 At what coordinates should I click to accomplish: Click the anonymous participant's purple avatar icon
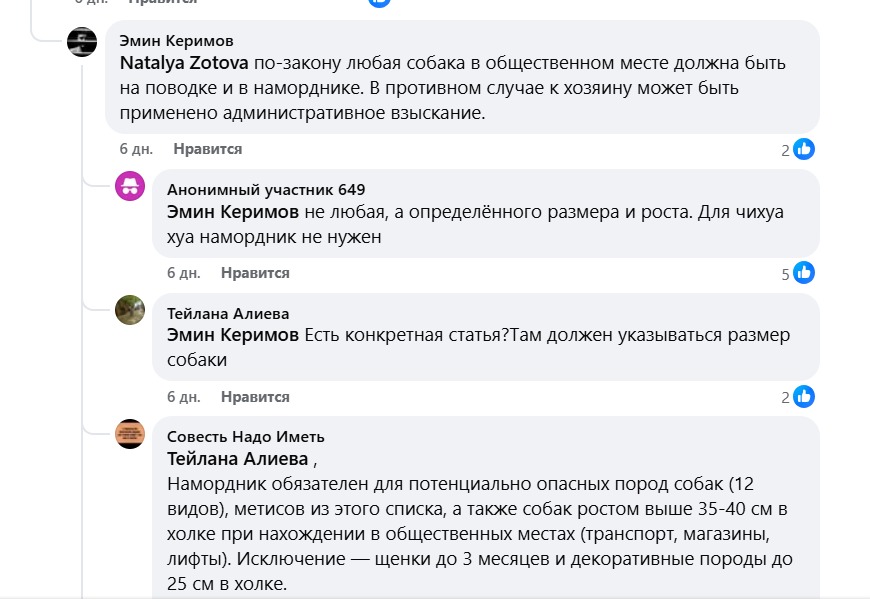pos(130,186)
